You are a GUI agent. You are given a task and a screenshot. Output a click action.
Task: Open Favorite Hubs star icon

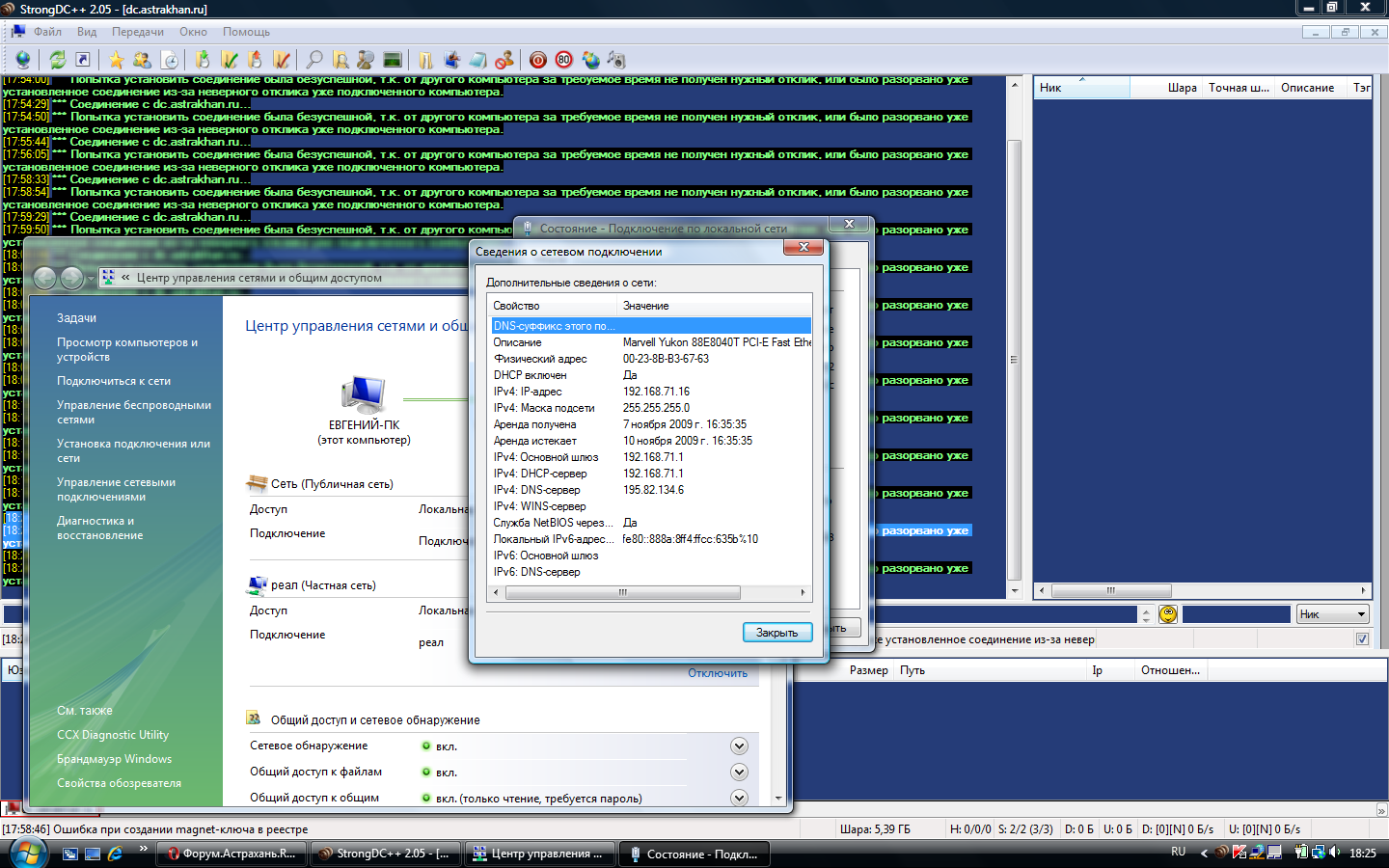[117, 60]
